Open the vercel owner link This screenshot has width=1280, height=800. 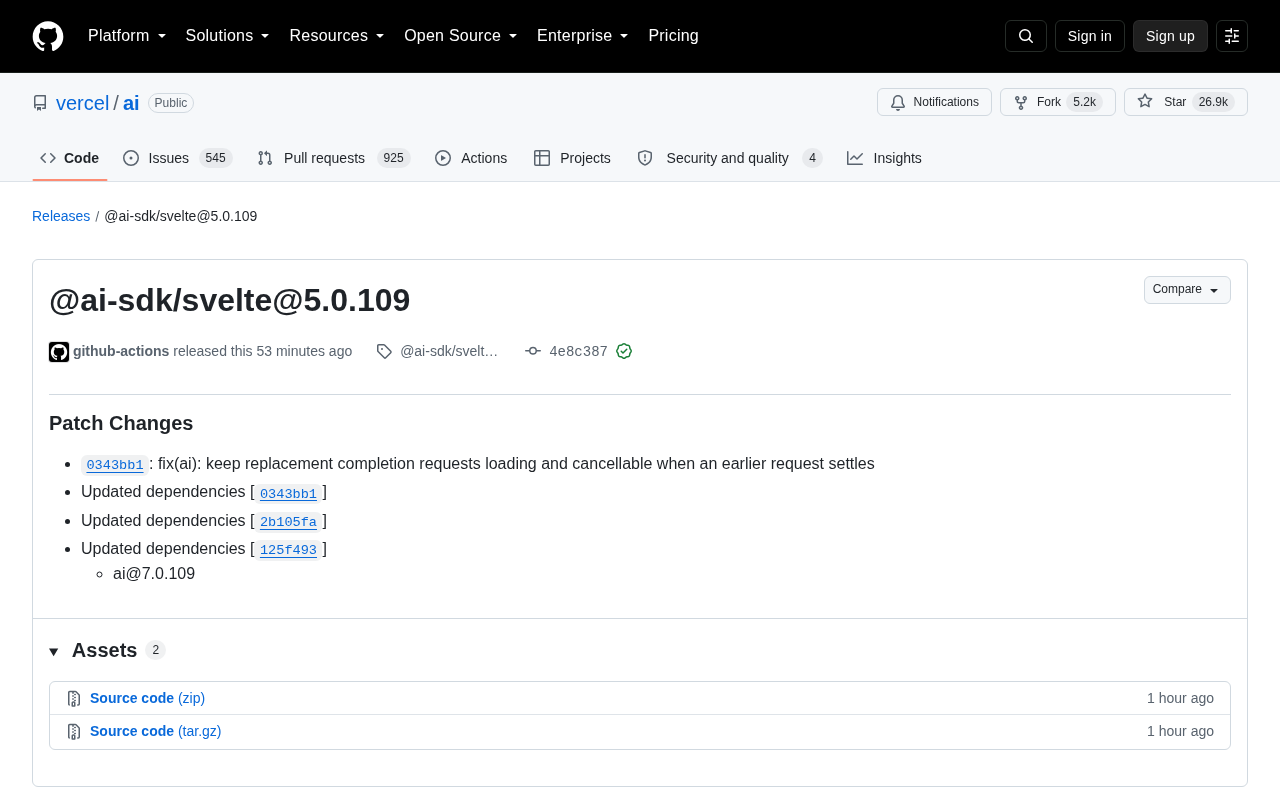(x=82, y=103)
